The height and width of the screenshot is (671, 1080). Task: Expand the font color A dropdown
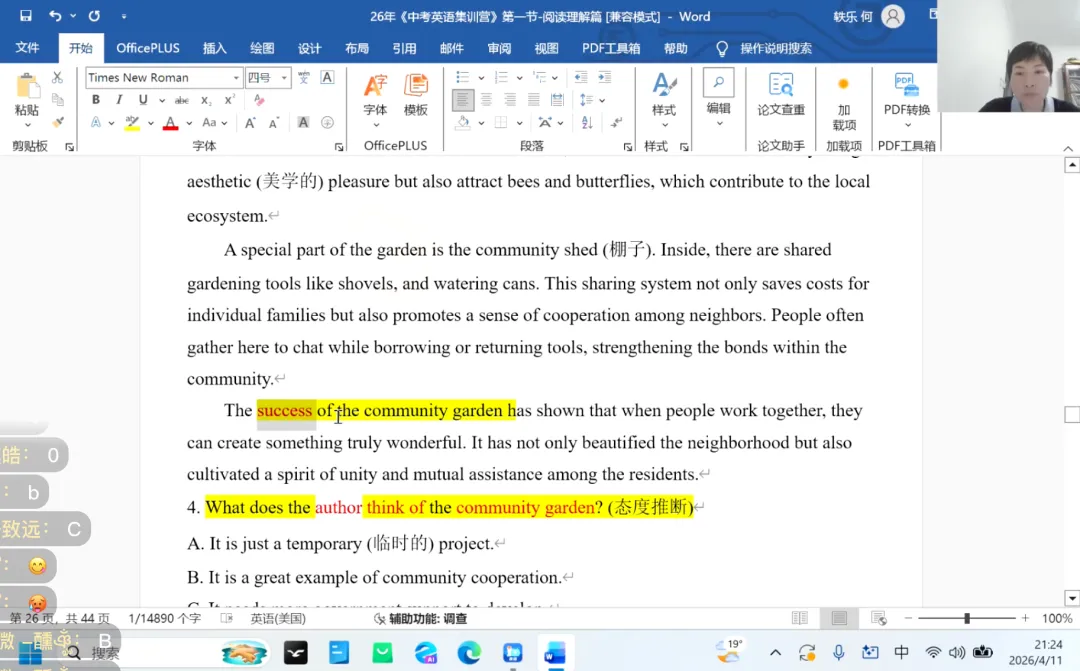tap(189, 122)
